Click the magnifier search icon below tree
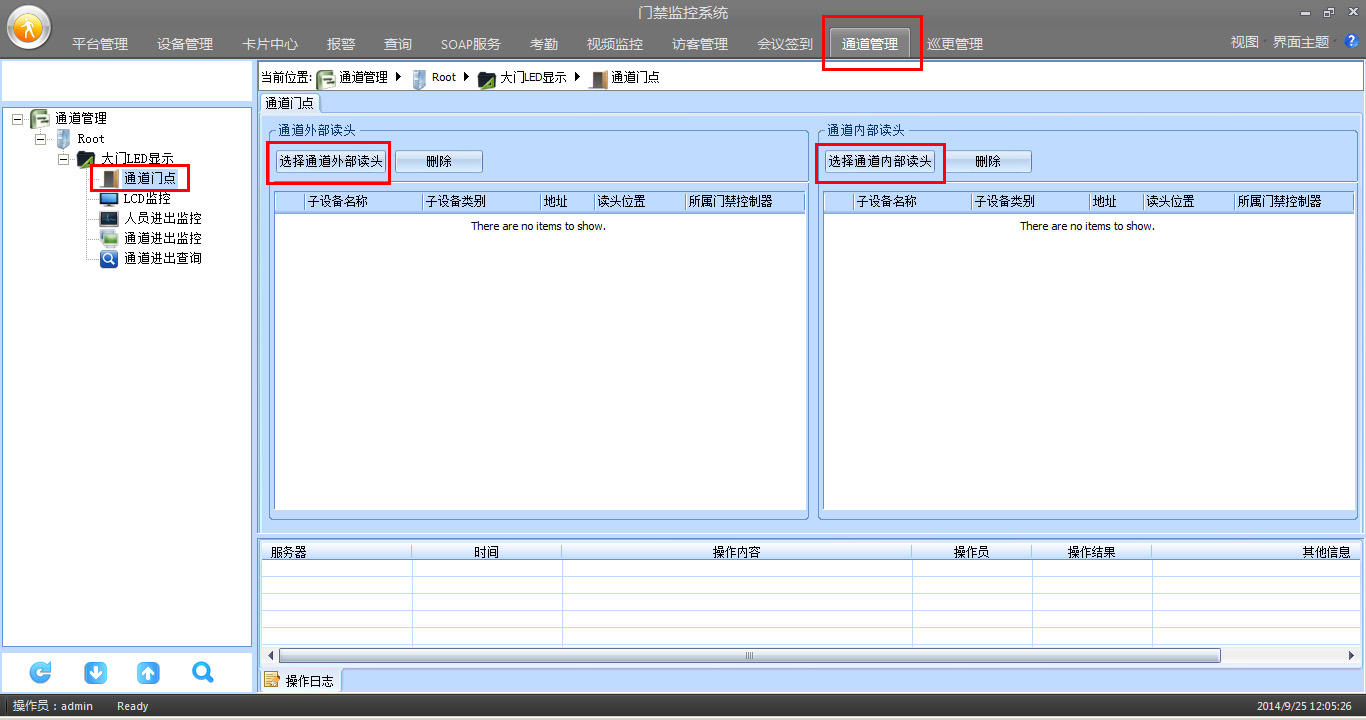The width and height of the screenshot is (1366, 720). [x=203, y=672]
